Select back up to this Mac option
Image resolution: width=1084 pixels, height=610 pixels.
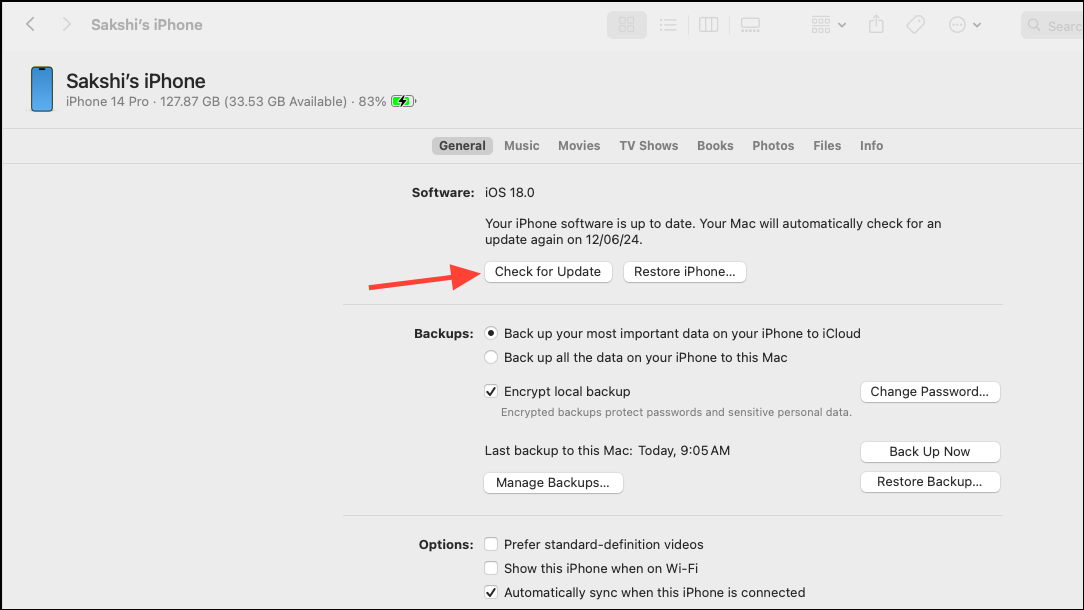491,358
